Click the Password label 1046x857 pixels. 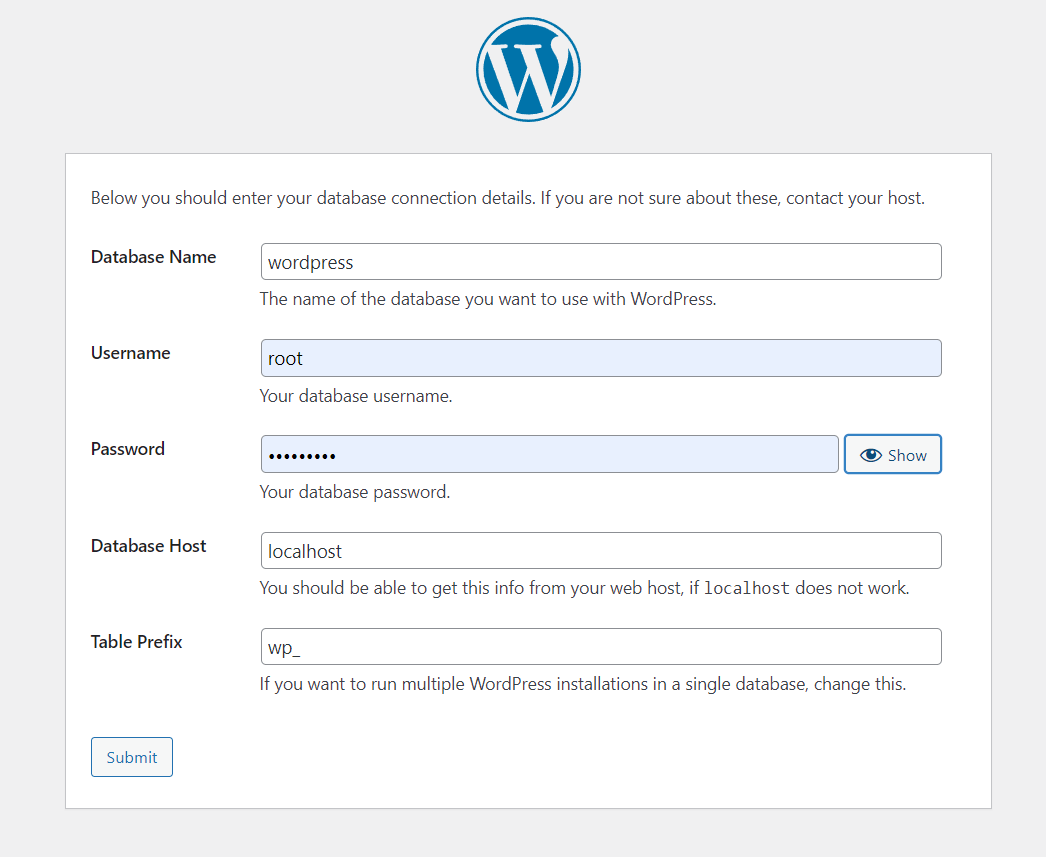127,449
